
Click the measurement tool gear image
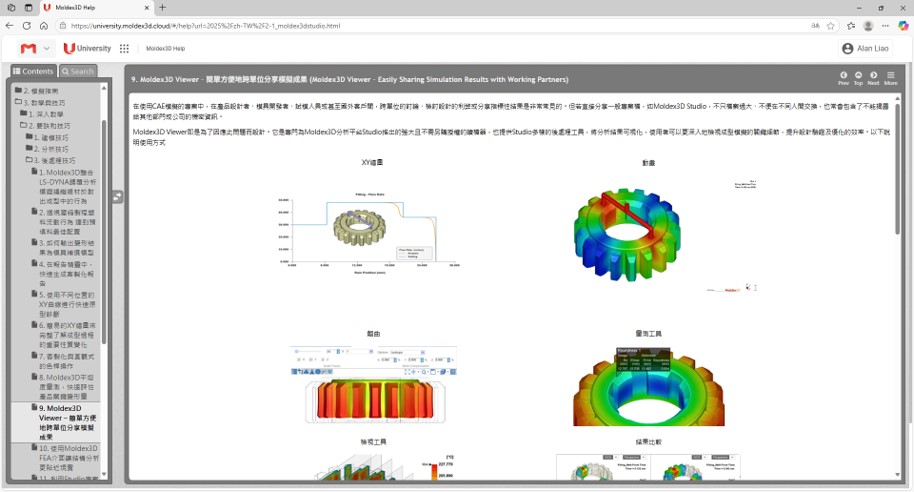[x=648, y=386]
